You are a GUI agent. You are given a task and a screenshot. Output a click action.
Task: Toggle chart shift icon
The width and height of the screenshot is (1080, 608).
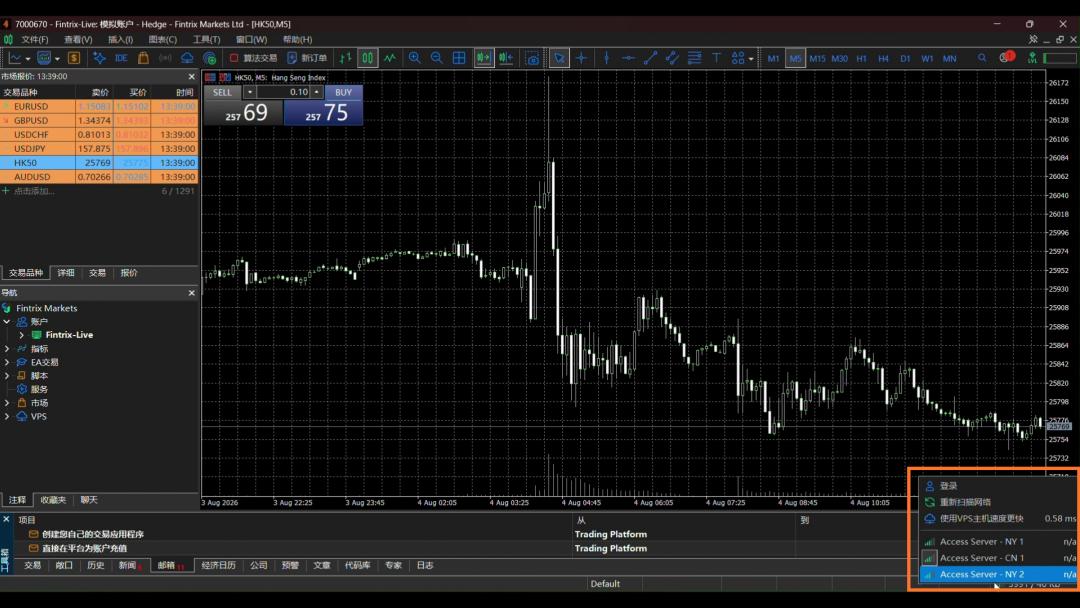[506, 59]
